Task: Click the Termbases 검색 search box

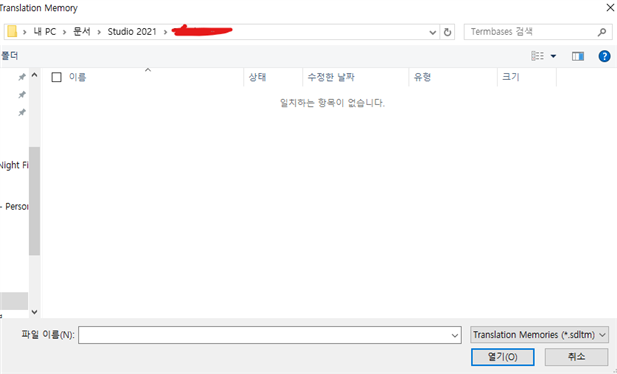Action: coord(538,32)
